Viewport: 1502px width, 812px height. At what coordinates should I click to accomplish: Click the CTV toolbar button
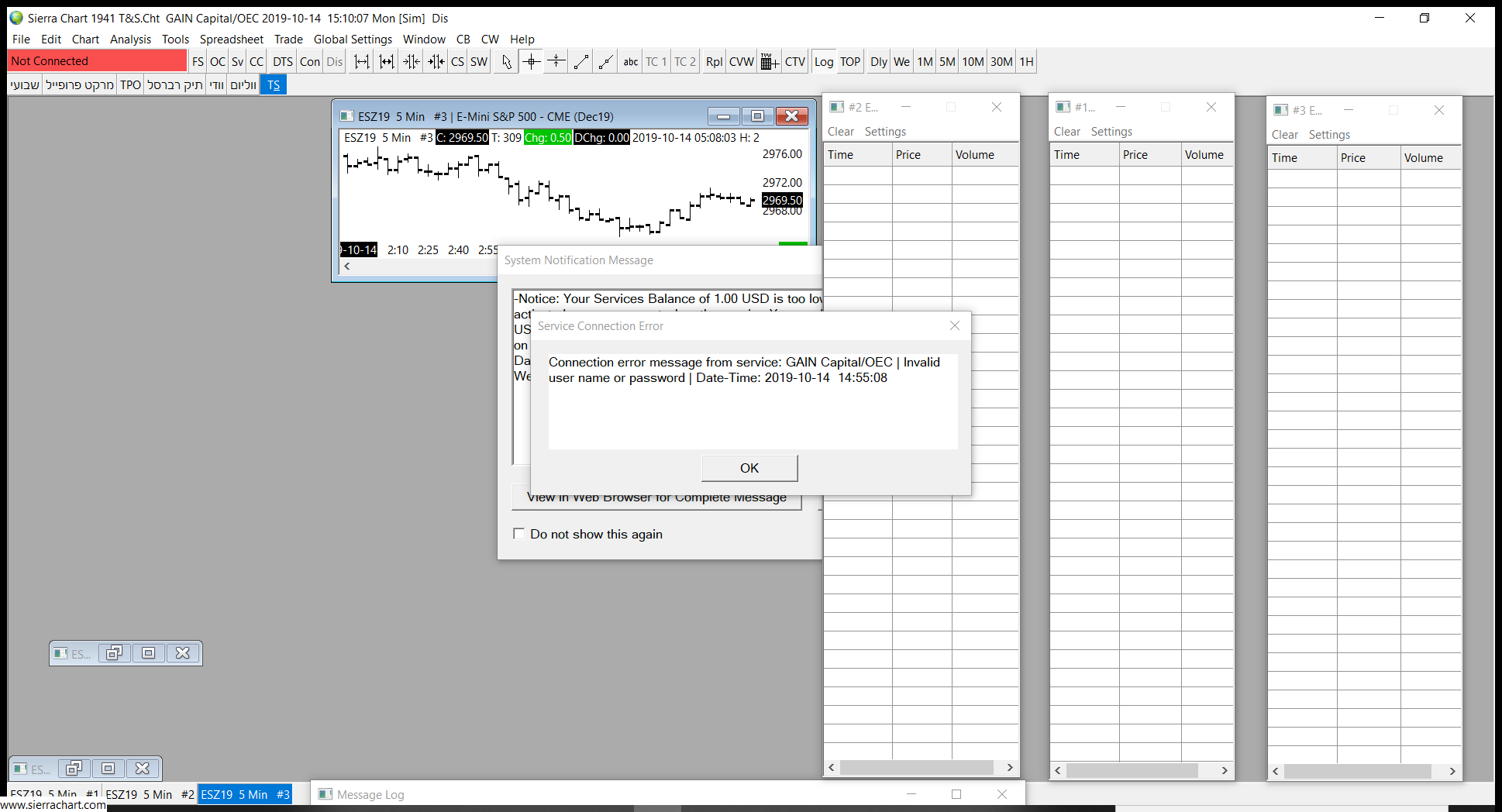click(795, 62)
